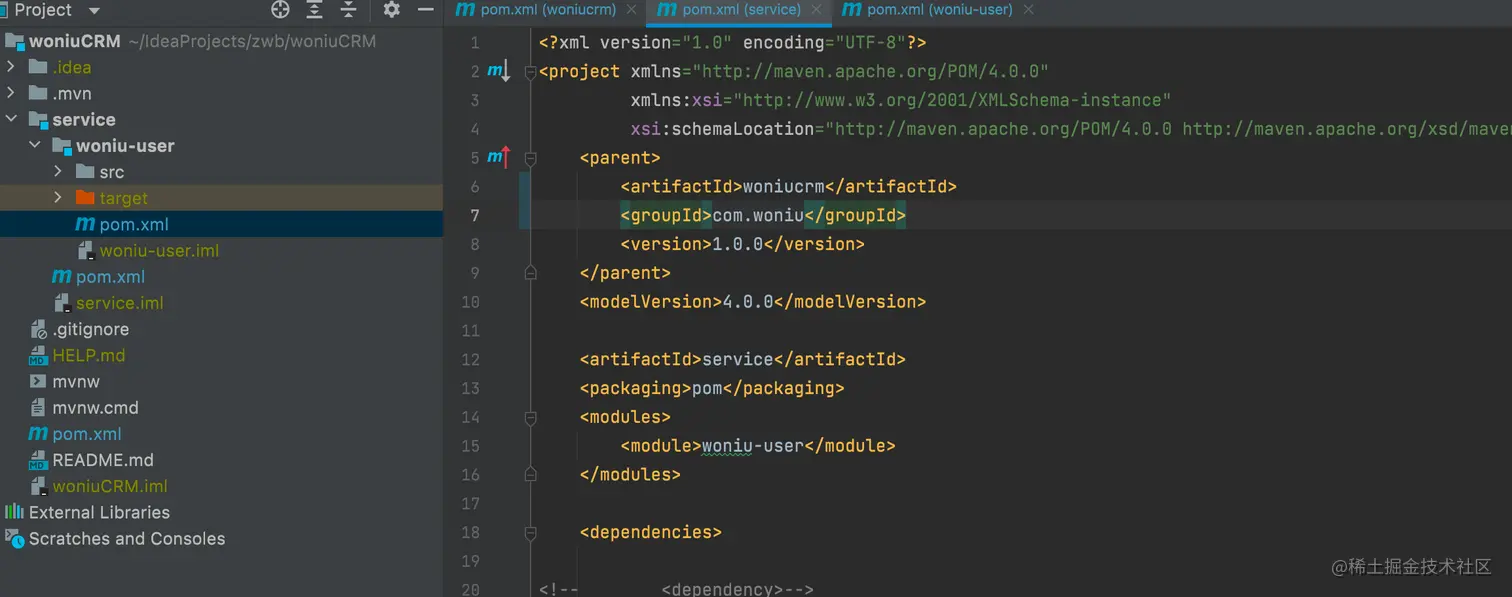Click pom text in packaging tag
This screenshot has width=1512, height=597.
pyautogui.click(x=707, y=388)
